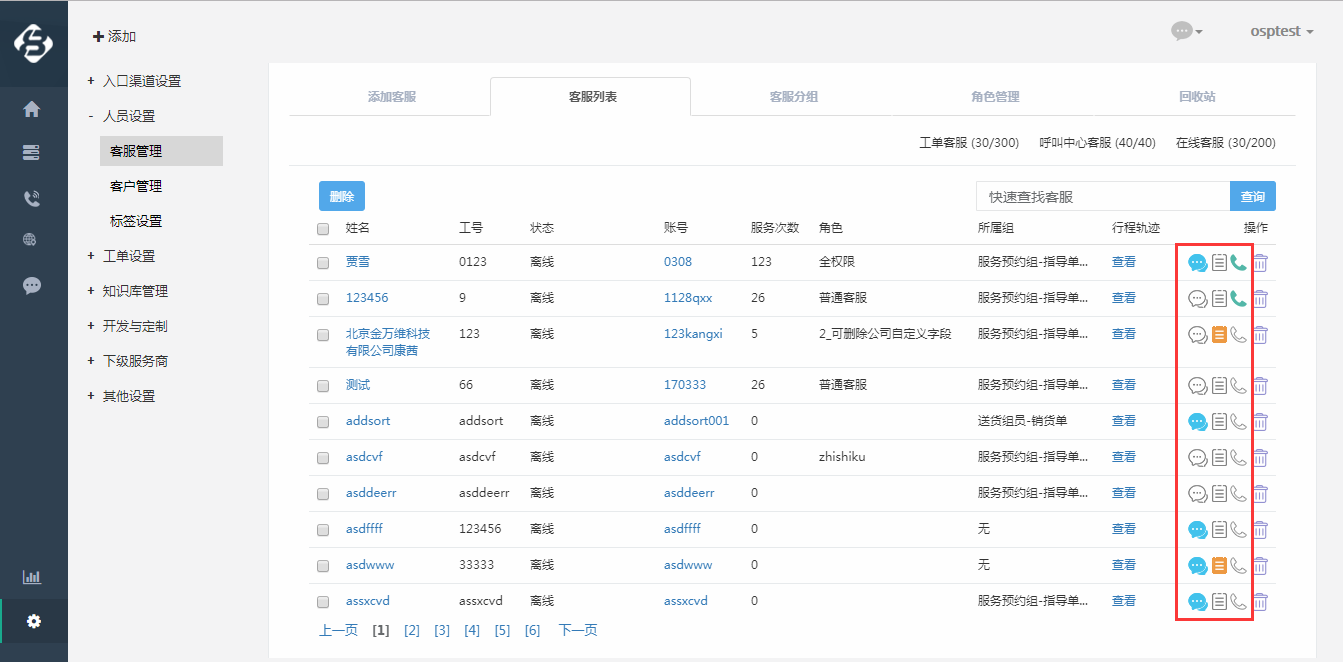Switch to 客服分组 tab

tap(793, 97)
